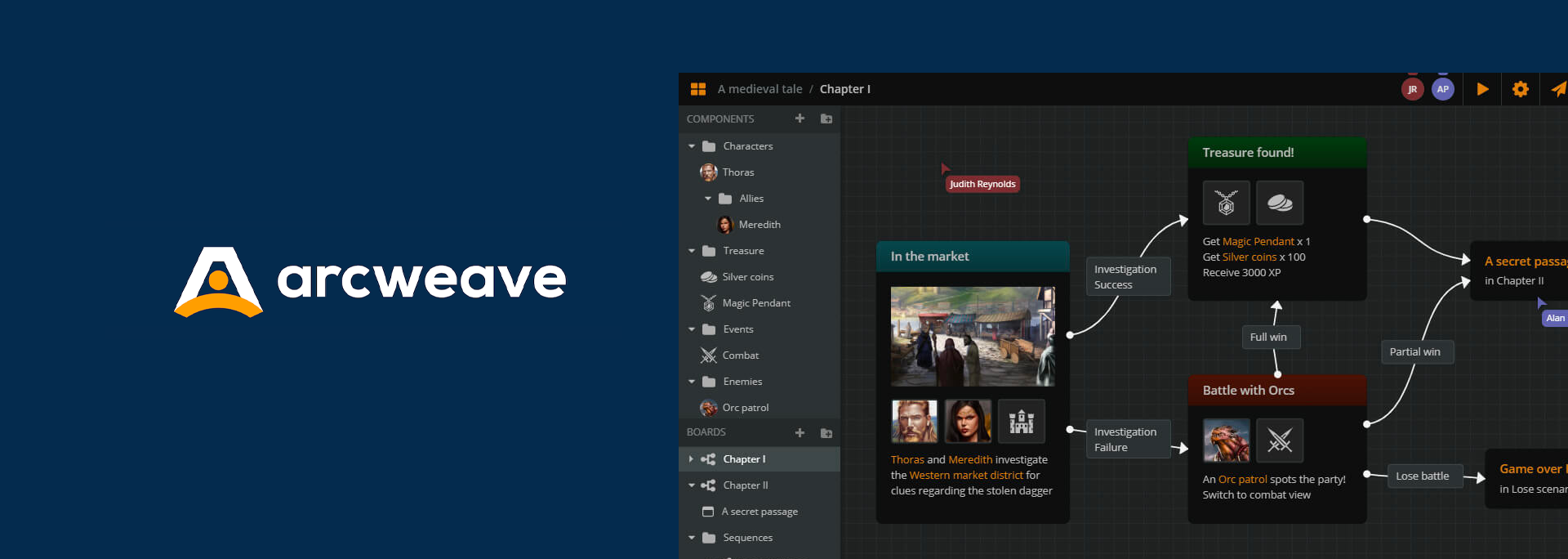The width and height of the screenshot is (1568, 559).
Task: Click the AP user avatar
Action: coord(1443,89)
